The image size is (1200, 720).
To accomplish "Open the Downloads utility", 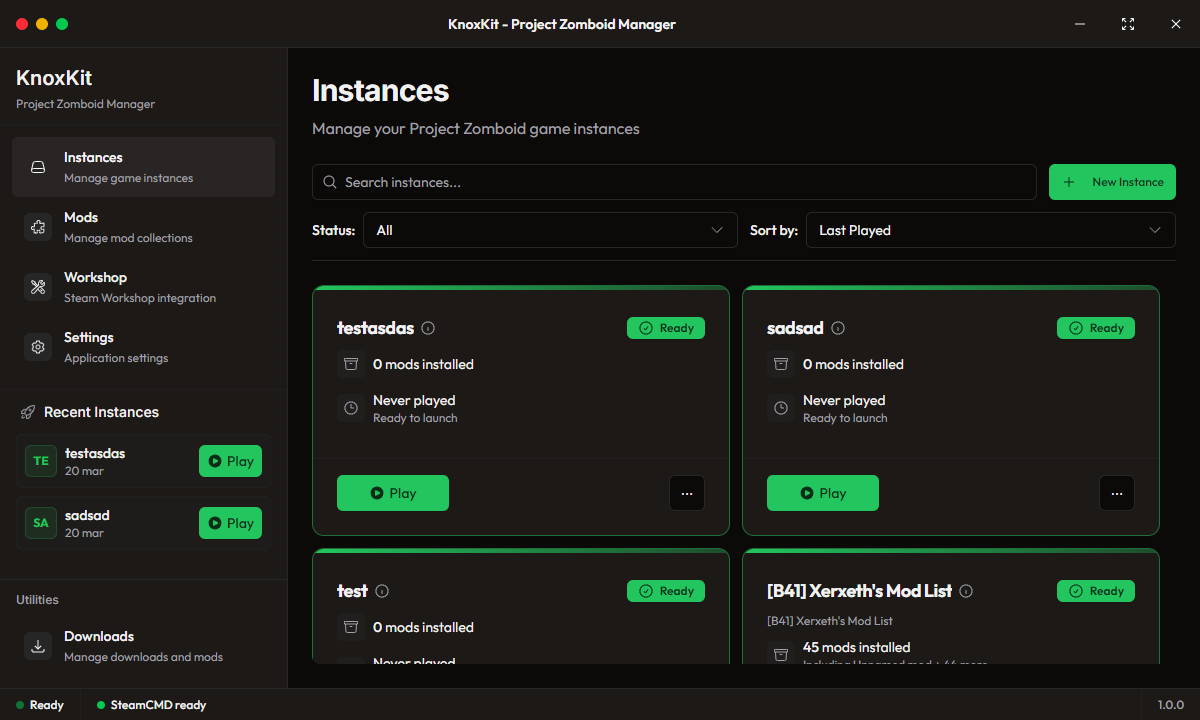I will (143, 646).
